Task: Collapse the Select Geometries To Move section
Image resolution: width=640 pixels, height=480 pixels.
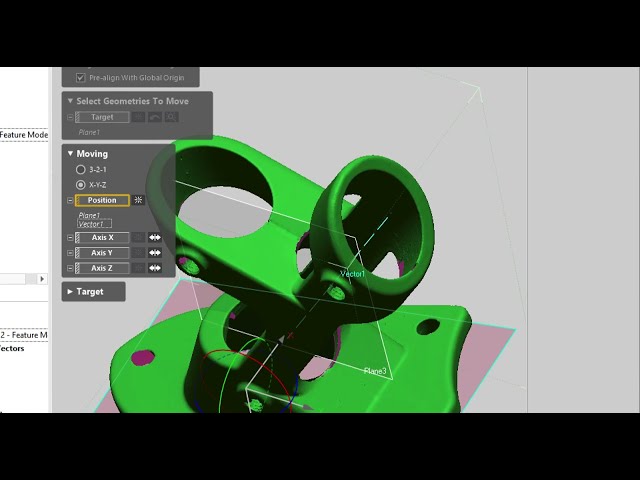Action: (x=70, y=101)
